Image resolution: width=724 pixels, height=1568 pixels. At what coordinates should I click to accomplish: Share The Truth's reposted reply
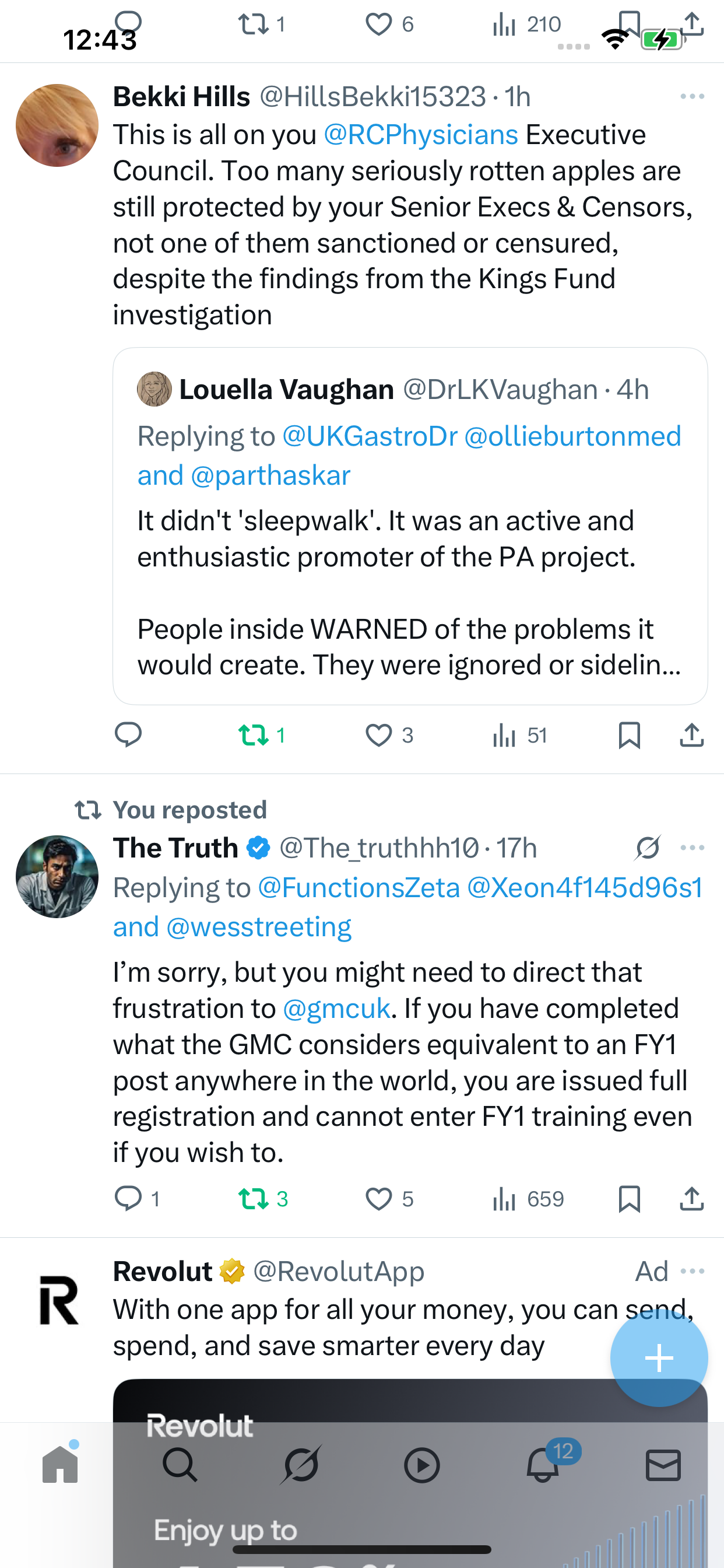pyautogui.click(x=692, y=1199)
